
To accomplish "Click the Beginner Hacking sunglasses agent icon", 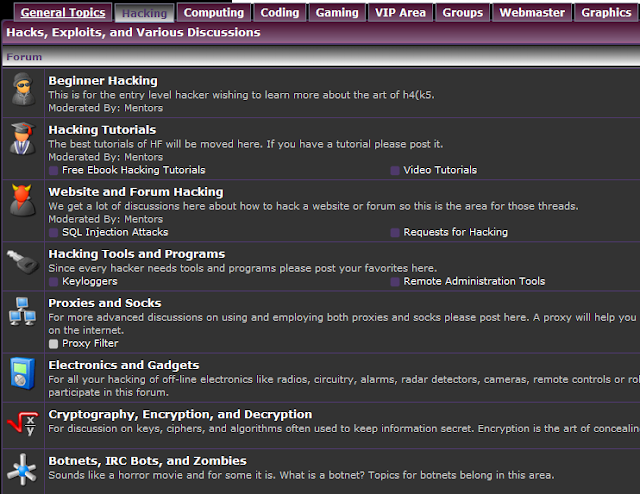I will pyautogui.click(x=23, y=89).
